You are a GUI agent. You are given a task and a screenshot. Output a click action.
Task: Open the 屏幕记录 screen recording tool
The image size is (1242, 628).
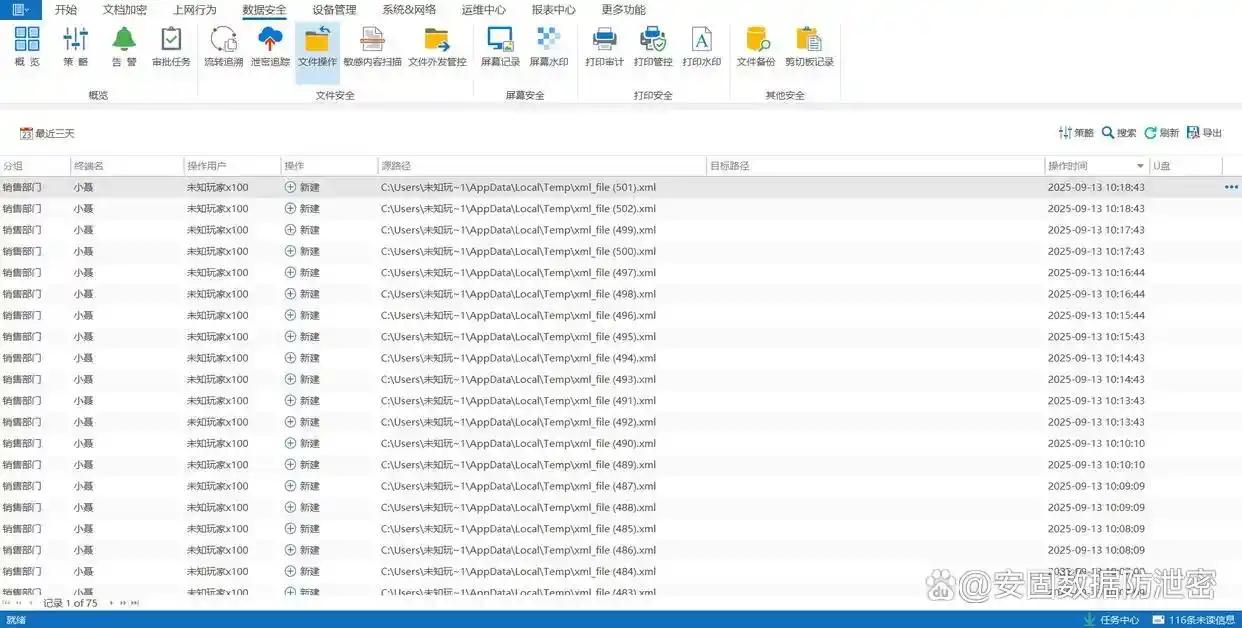click(500, 47)
